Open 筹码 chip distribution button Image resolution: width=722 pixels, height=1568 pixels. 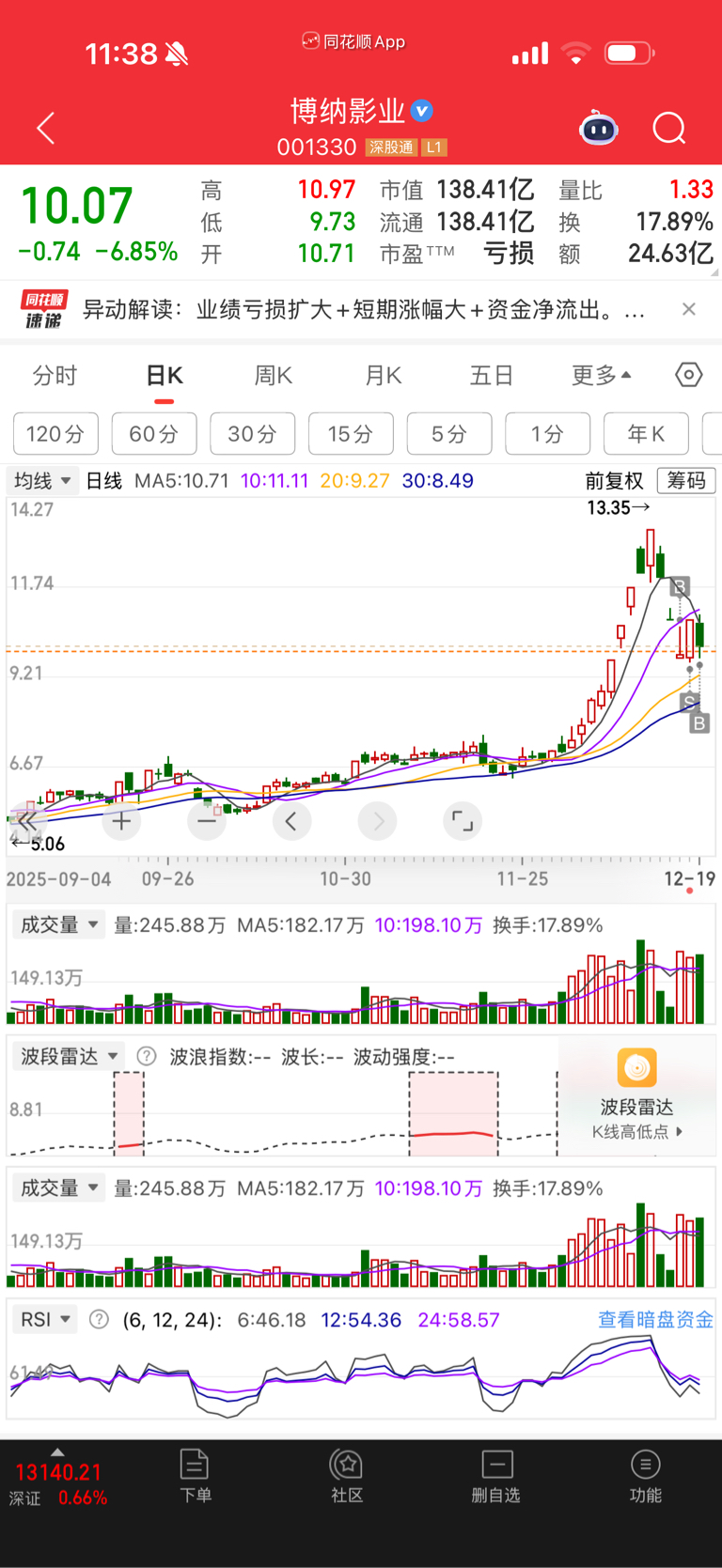686,480
